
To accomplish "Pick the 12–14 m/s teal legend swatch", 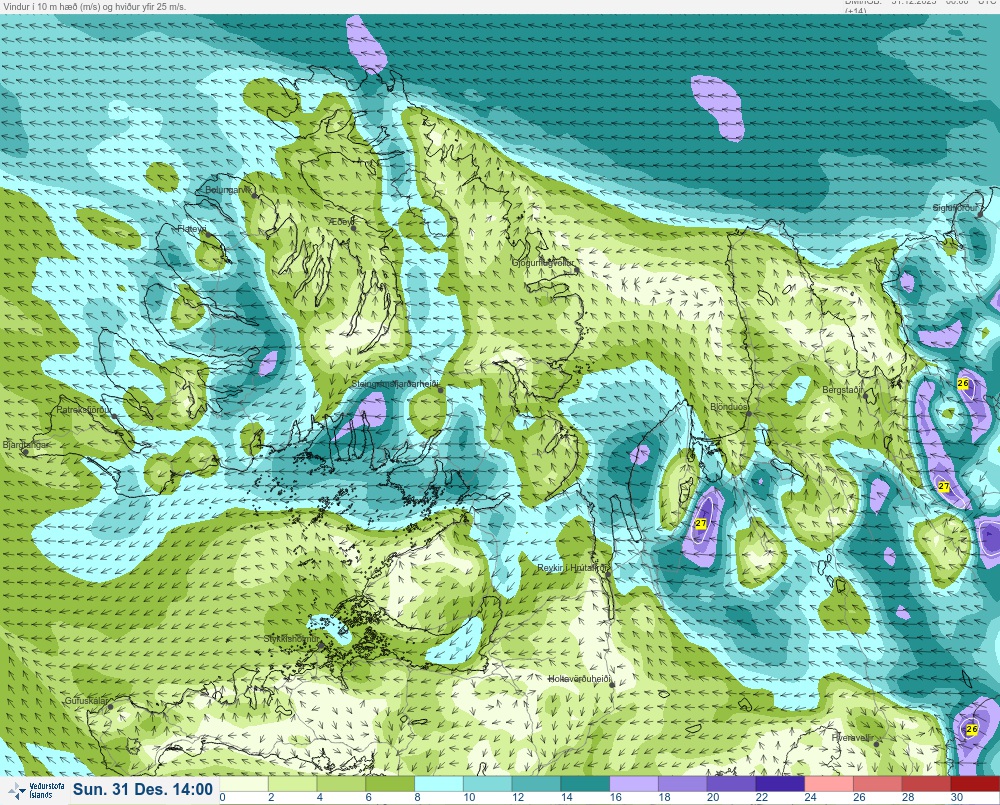I will coord(536,784).
